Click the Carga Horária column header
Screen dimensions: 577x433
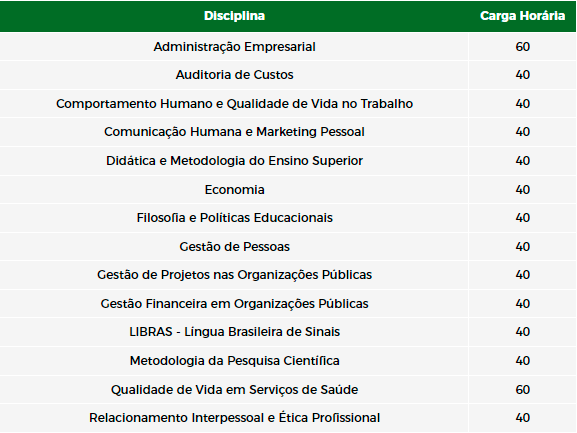523,16
